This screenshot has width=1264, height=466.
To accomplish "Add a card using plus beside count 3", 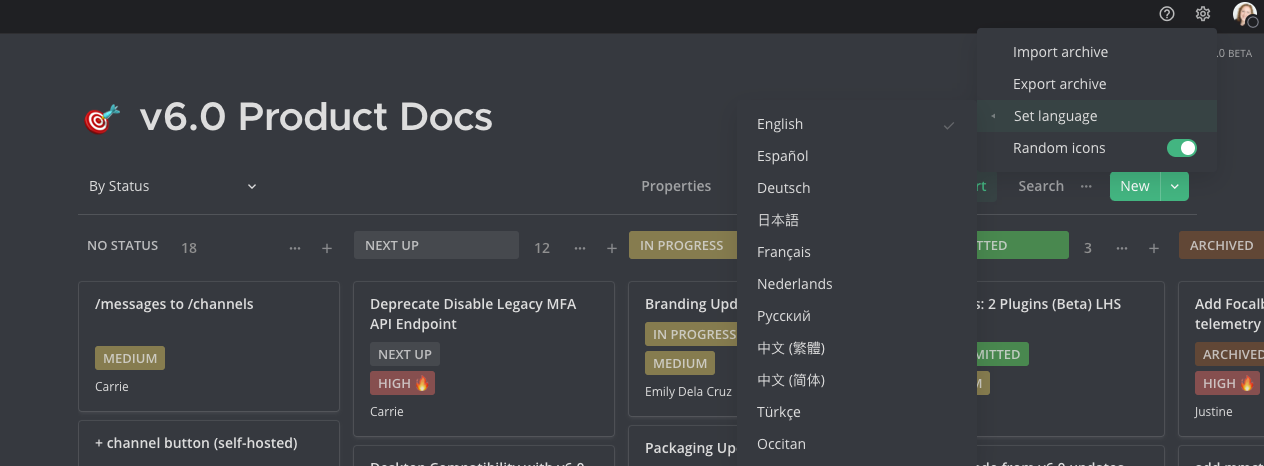I will coord(1153,248).
